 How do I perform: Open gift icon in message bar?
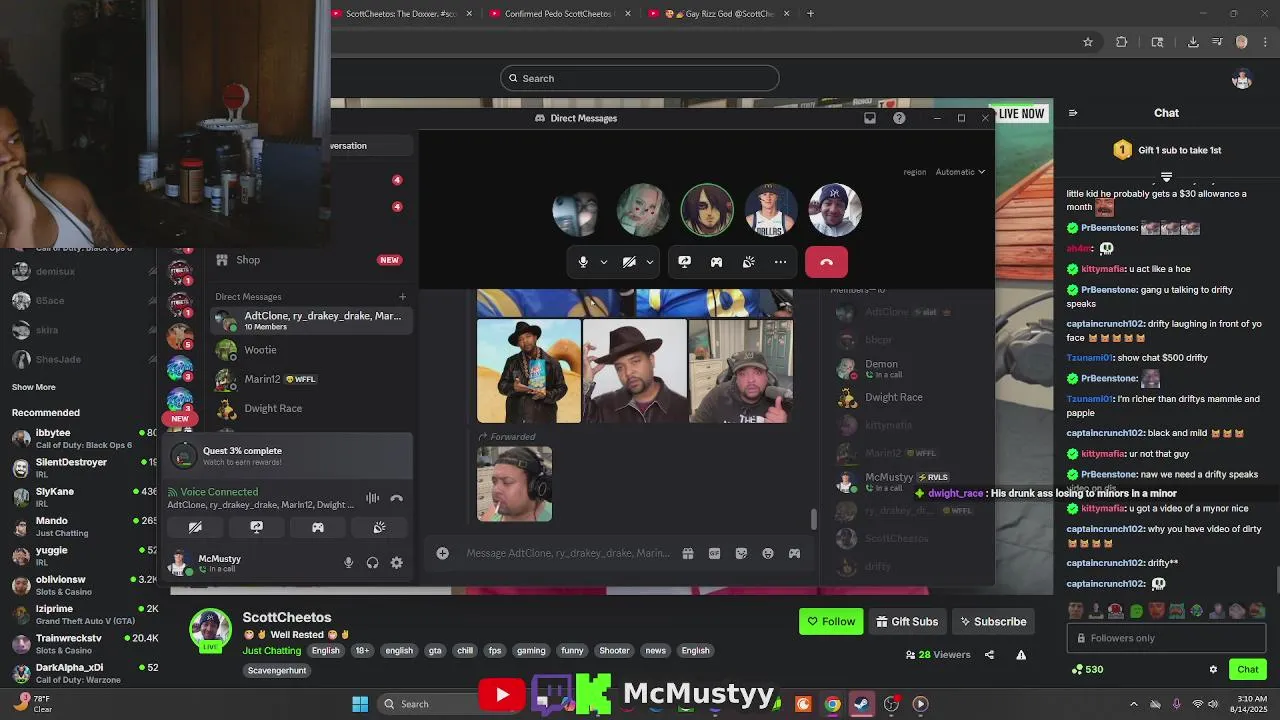coord(688,553)
